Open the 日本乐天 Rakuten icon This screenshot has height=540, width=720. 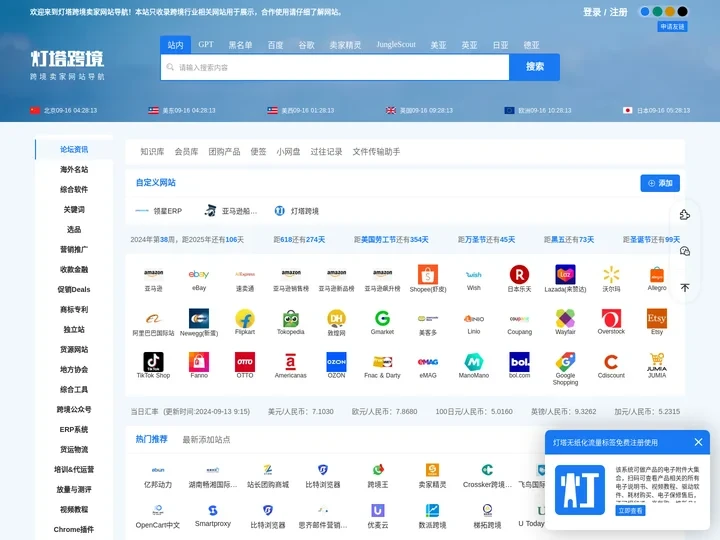(519, 275)
